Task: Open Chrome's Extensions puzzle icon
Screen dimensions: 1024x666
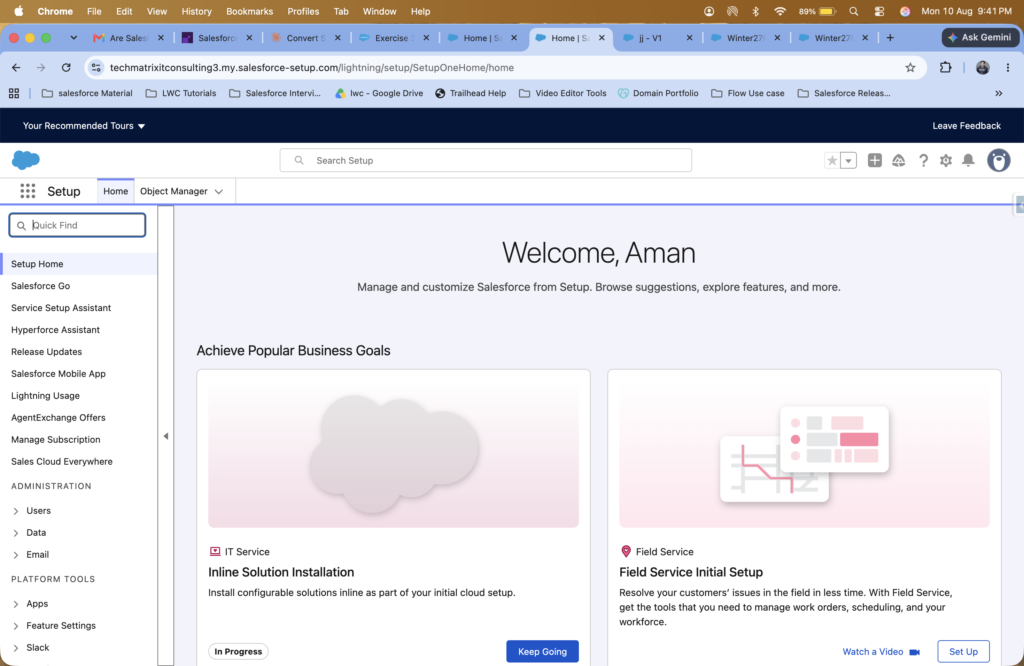Action: (x=945, y=67)
